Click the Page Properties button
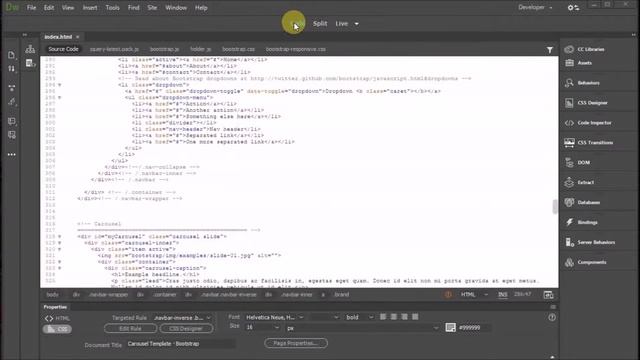Viewport: 640px width, 360px height. pyautogui.click(x=296, y=343)
